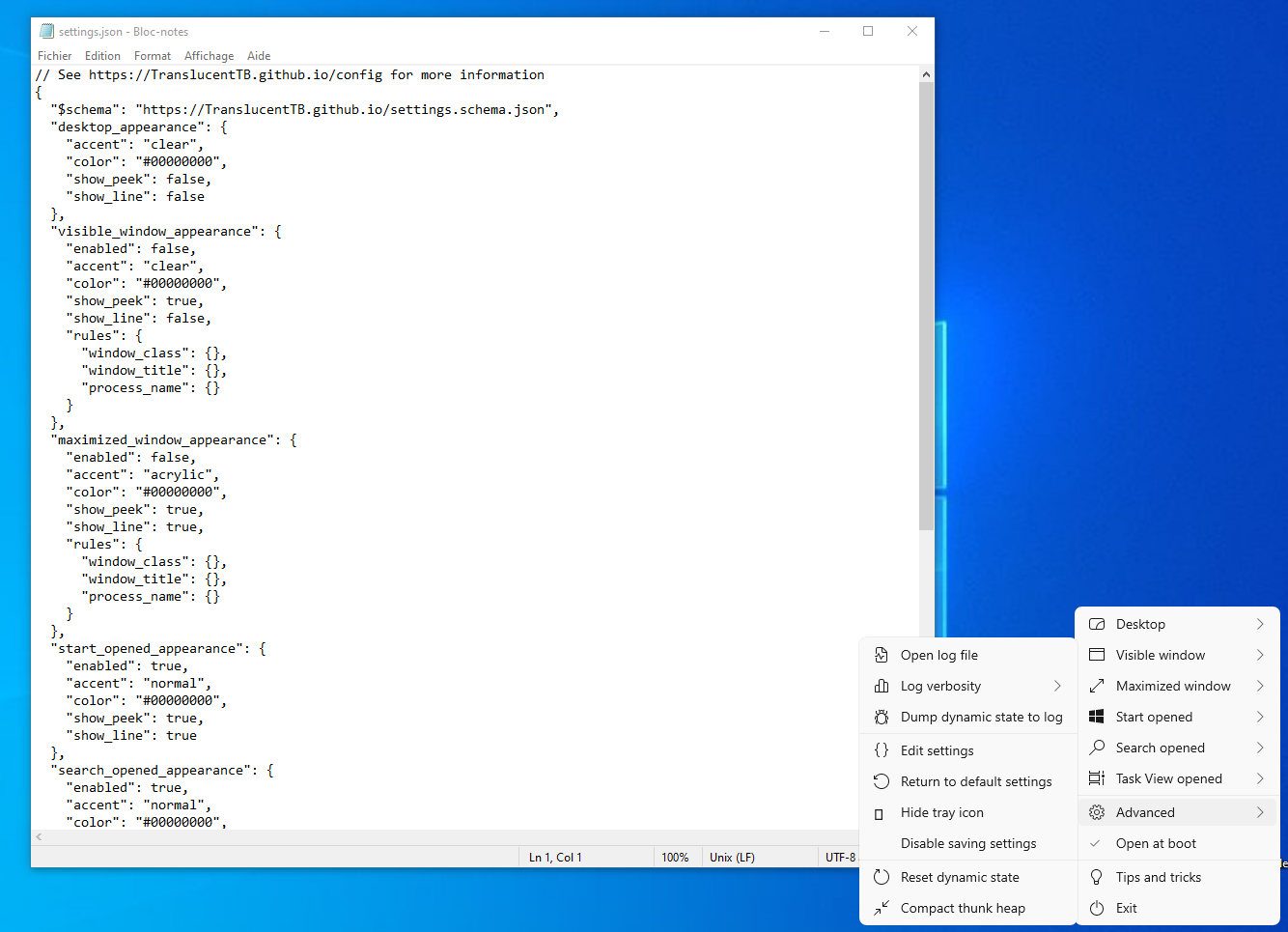
Task: Click the Dump dynamic state bug icon
Action: pos(881,717)
